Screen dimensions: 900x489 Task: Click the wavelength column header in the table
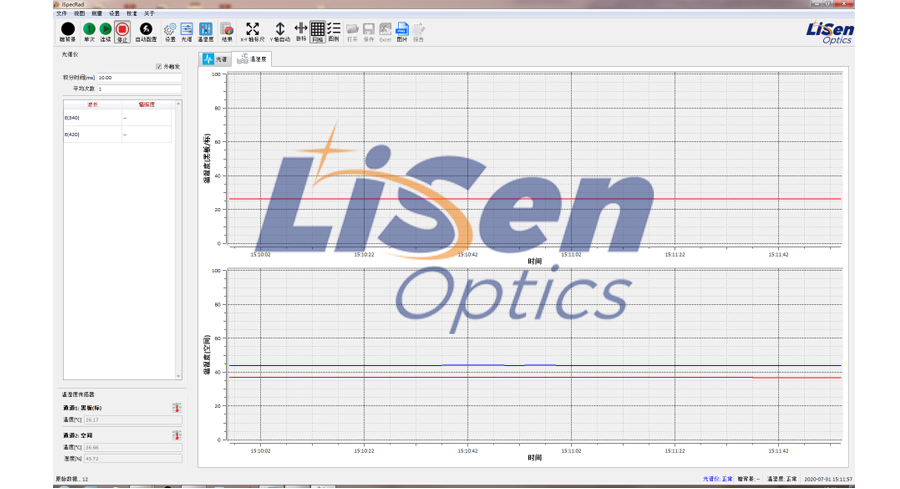pos(92,104)
